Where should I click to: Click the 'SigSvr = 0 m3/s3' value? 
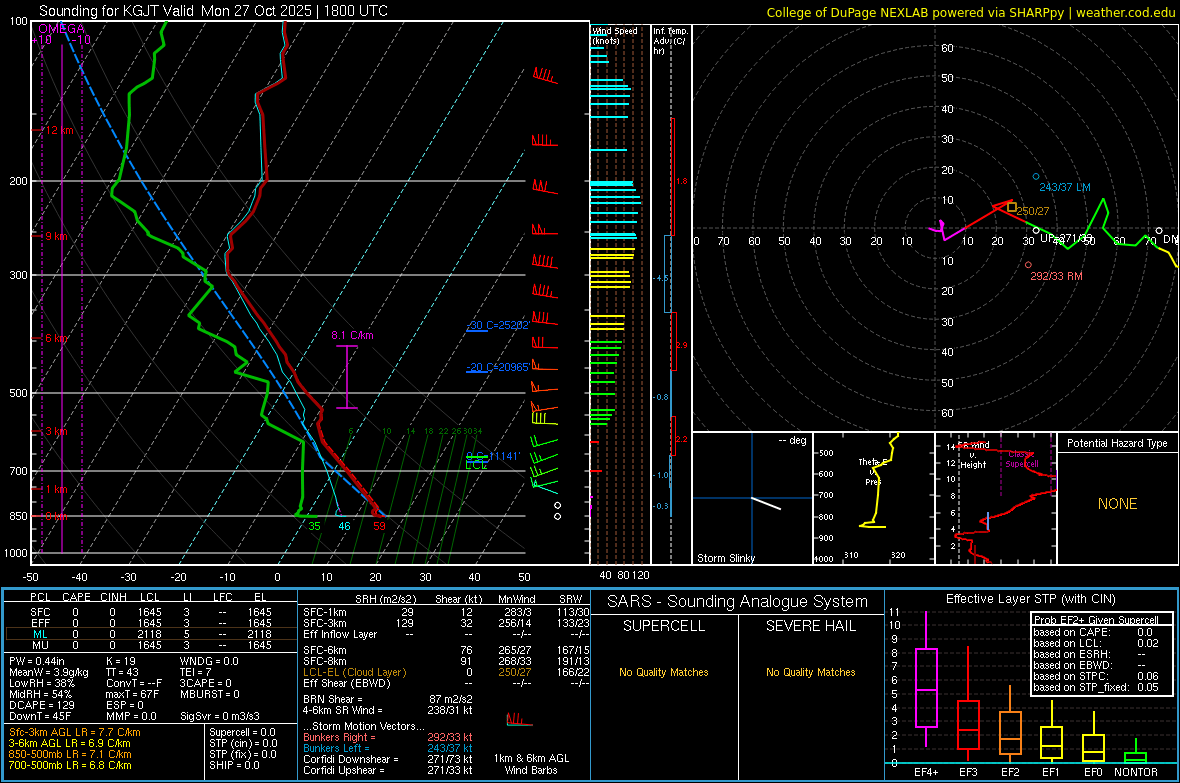point(220,716)
